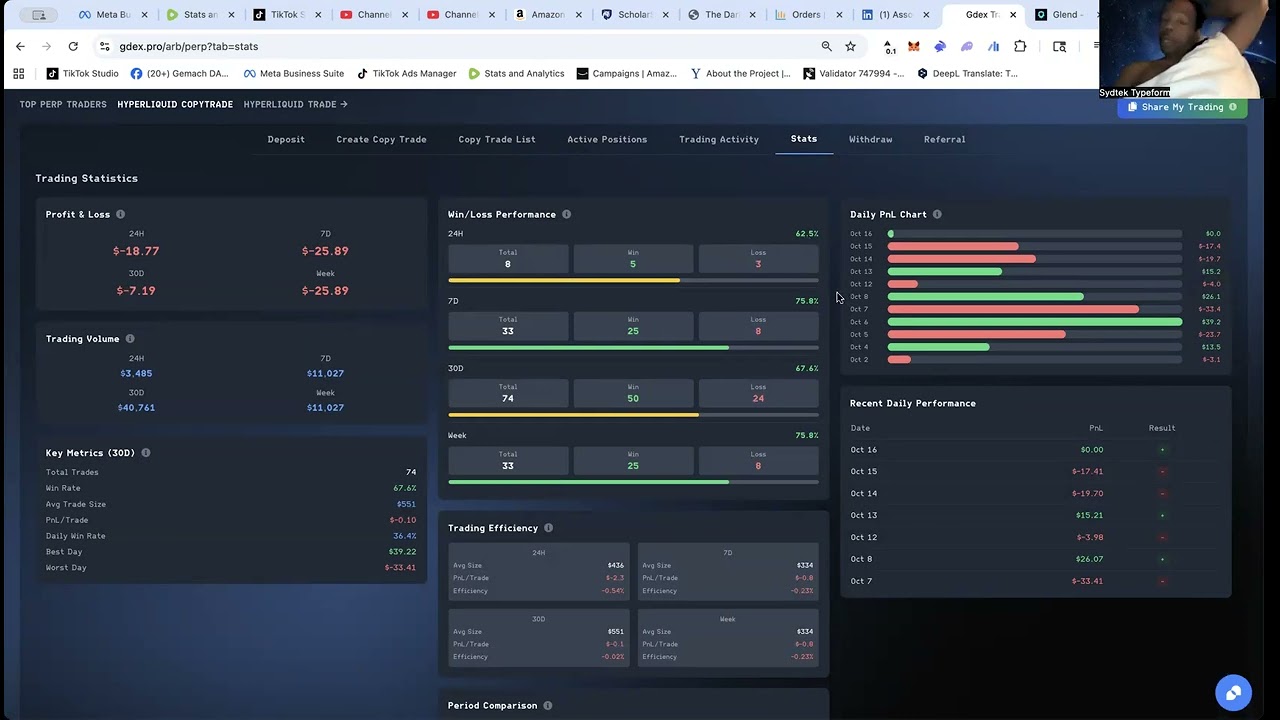1280x720 pixels.
Task: Open the chat support bubble icon
Action: click(x=1233, y=692)
